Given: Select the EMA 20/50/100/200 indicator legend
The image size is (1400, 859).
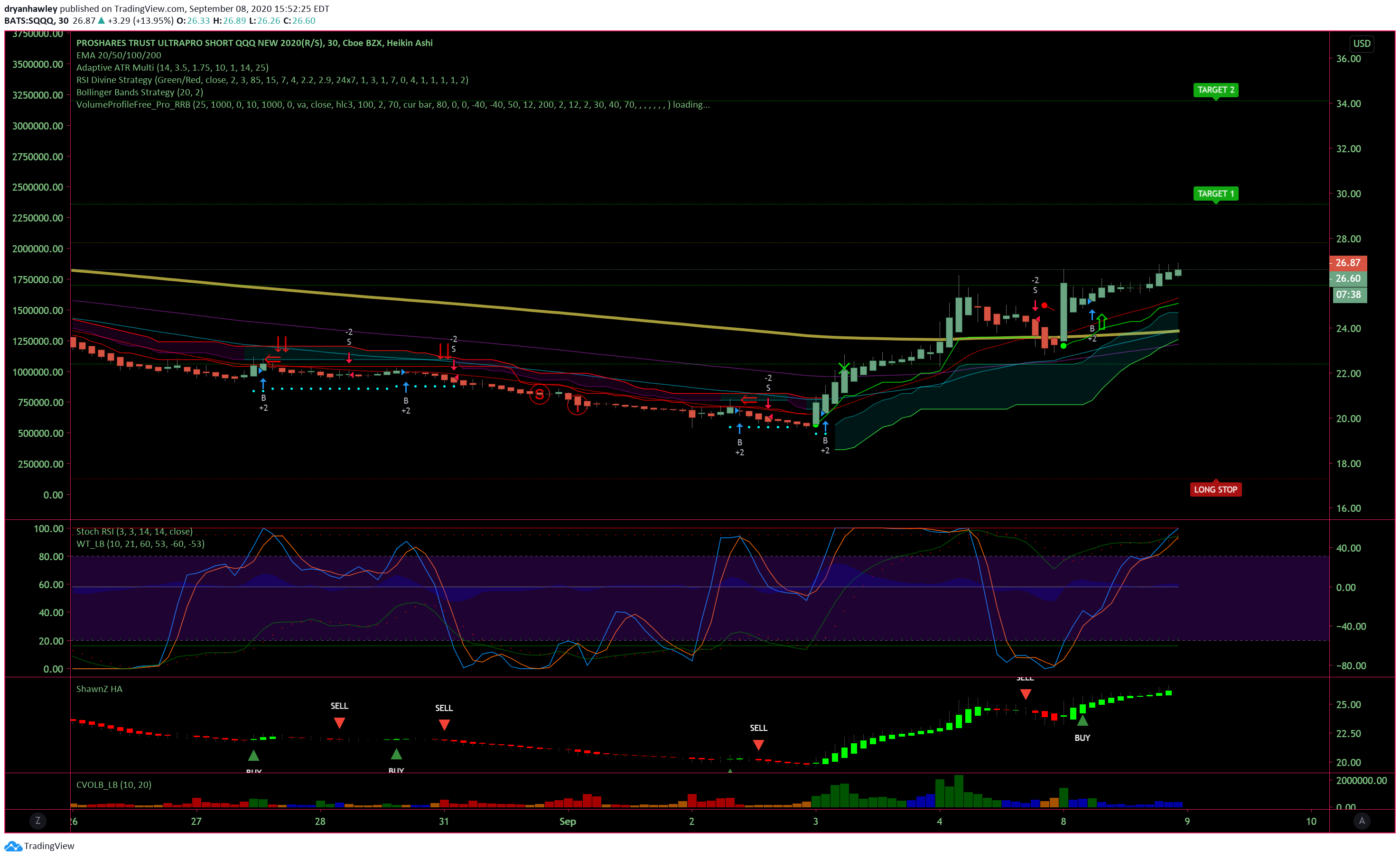Looking at the screenshot, I should tap(119, 55).
